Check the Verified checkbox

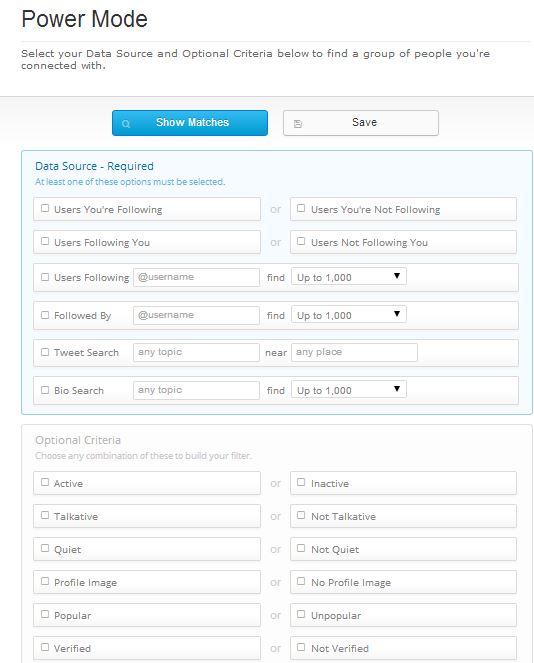[x=45, y=647]
